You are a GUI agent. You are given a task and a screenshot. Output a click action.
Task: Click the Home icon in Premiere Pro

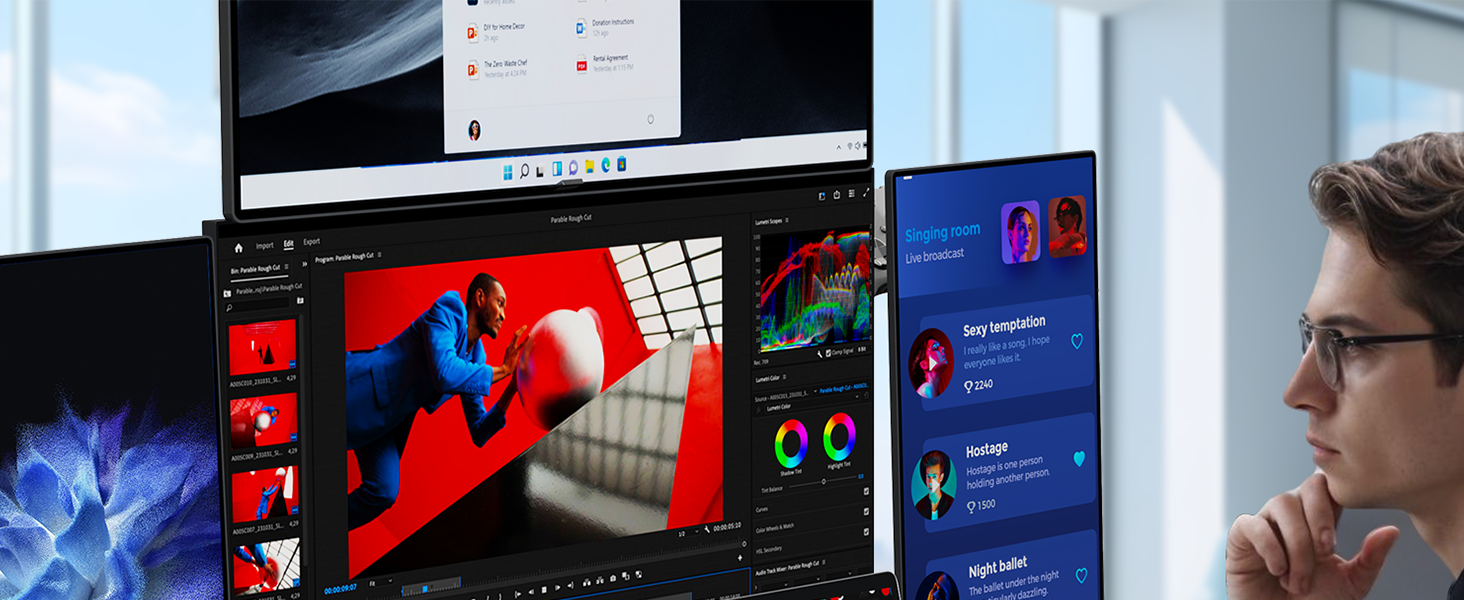pos(238,247)
